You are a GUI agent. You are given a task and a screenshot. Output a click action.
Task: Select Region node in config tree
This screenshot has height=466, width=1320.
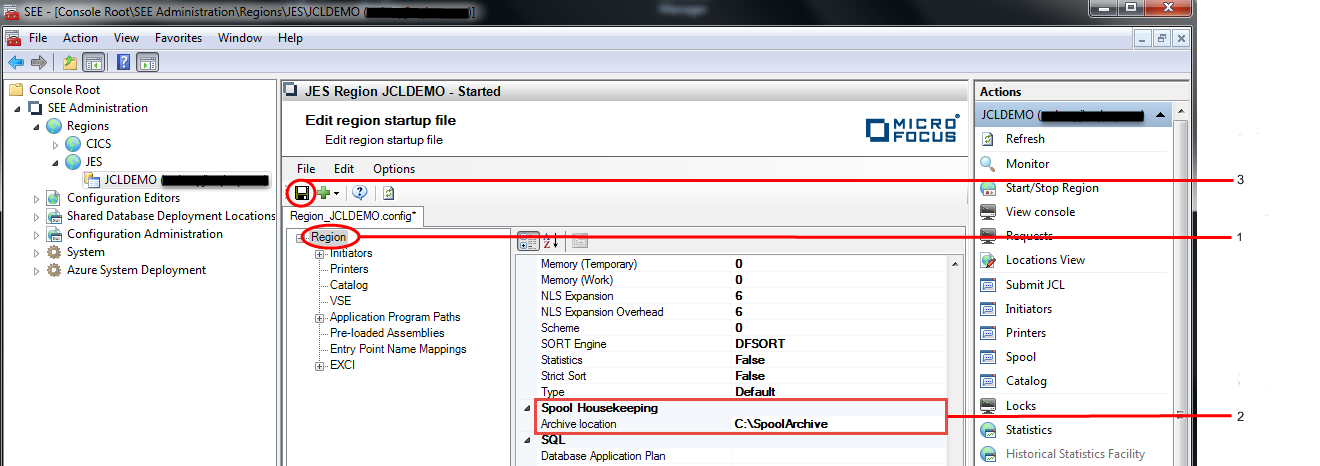(x=328, y=237)
